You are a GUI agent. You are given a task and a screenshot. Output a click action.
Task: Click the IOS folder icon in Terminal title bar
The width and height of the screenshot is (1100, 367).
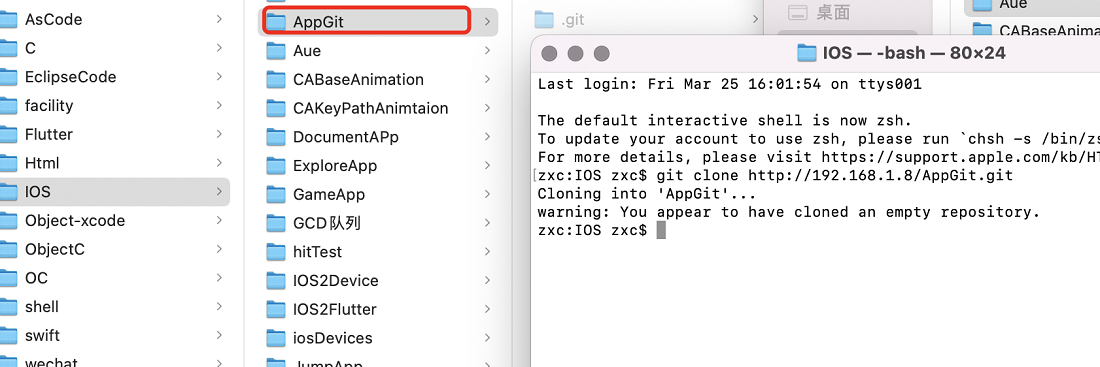click(807, 53)
